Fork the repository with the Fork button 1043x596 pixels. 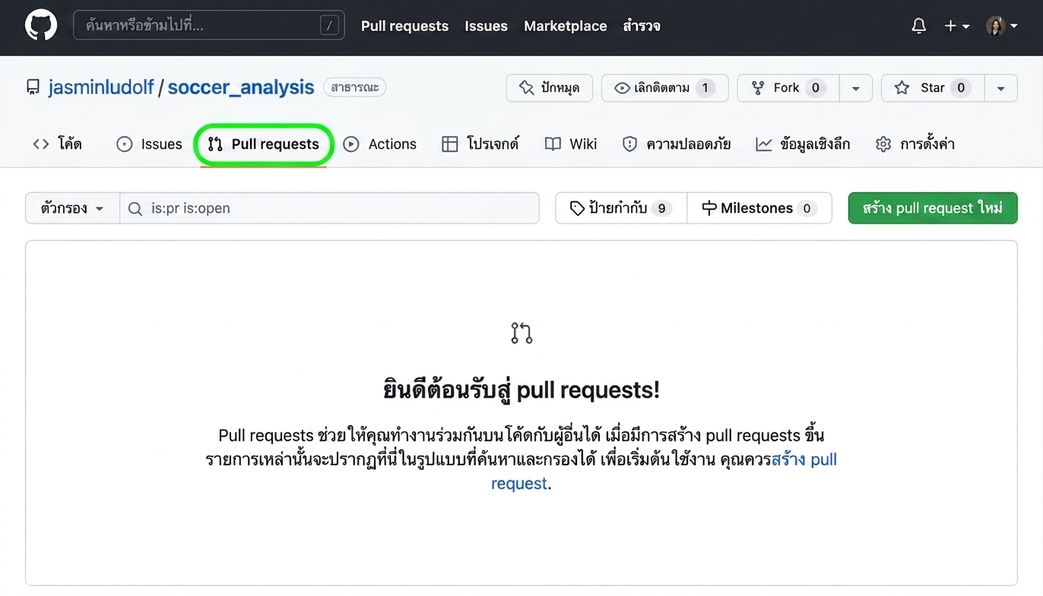(788, 88)
